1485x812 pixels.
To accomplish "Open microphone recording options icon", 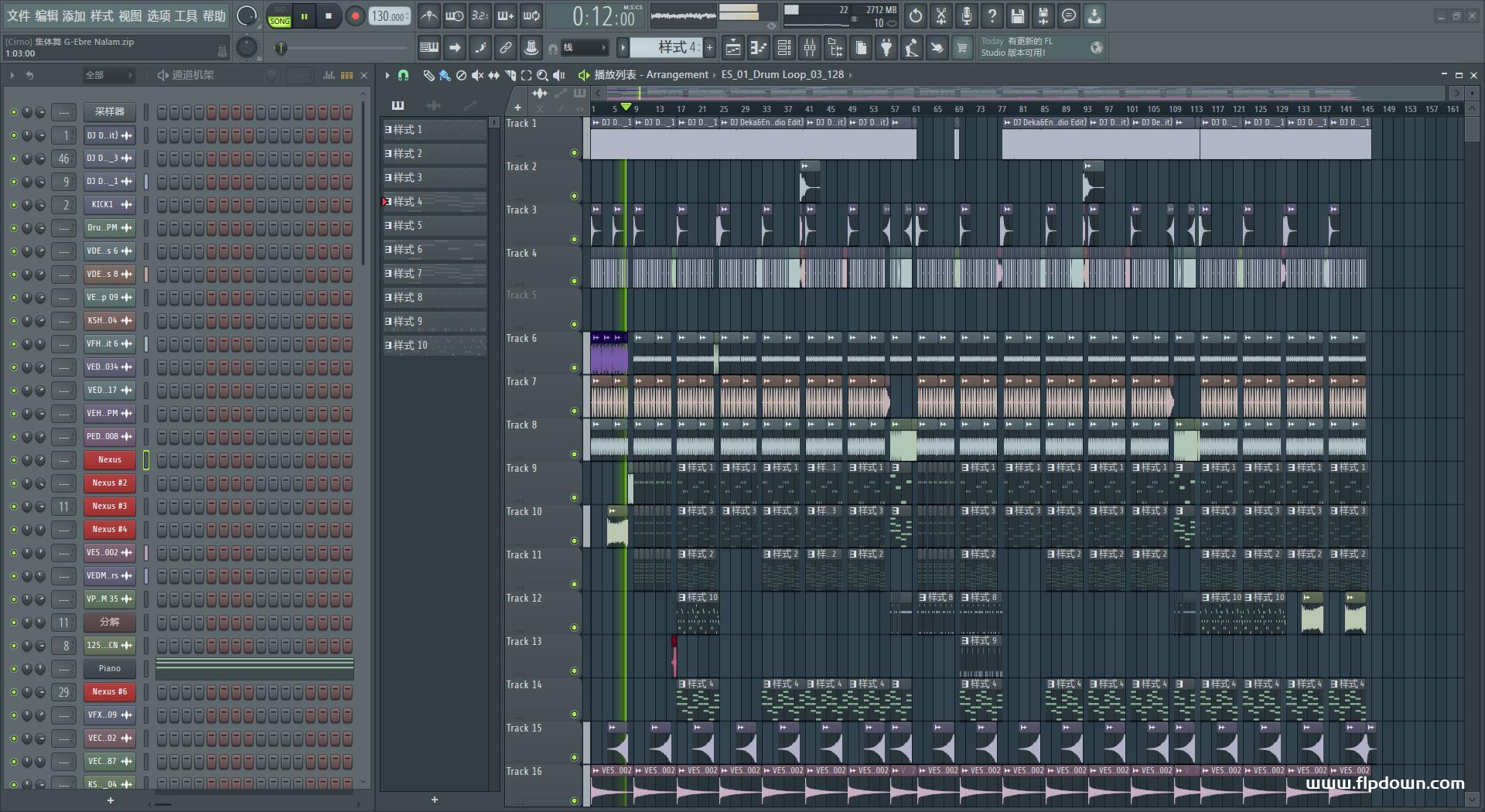I will click(966, 16).
